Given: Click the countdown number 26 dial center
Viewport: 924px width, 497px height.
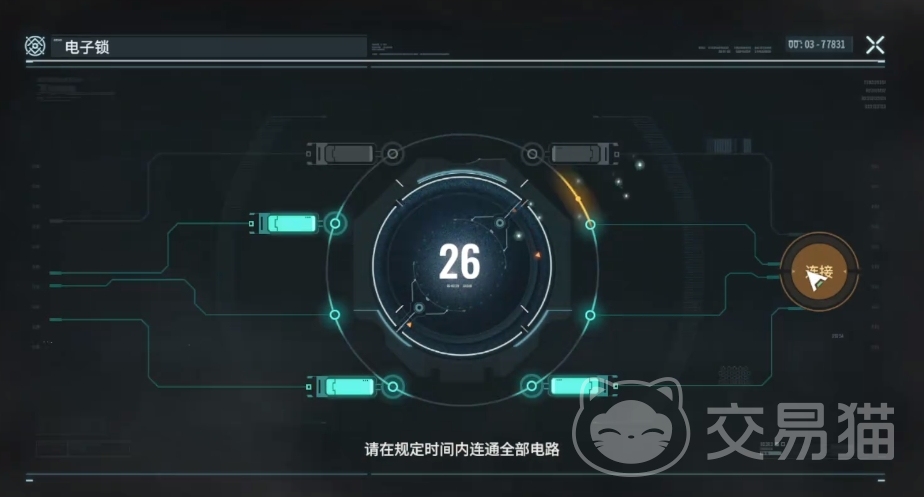Looking at the screenshot, I should [x=460, y=262].
